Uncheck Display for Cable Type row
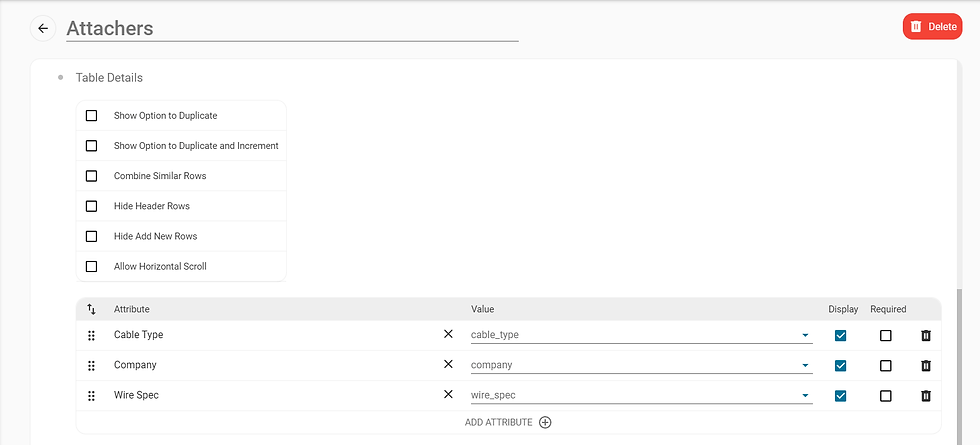This screenshot has height=445, width=980. (841, 336)
